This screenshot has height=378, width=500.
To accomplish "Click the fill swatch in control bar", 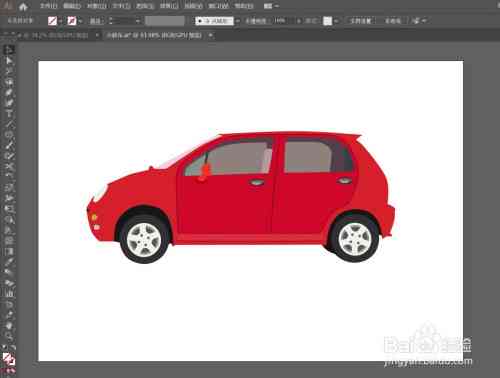I will pyautogui.click(x=52, y=21).
